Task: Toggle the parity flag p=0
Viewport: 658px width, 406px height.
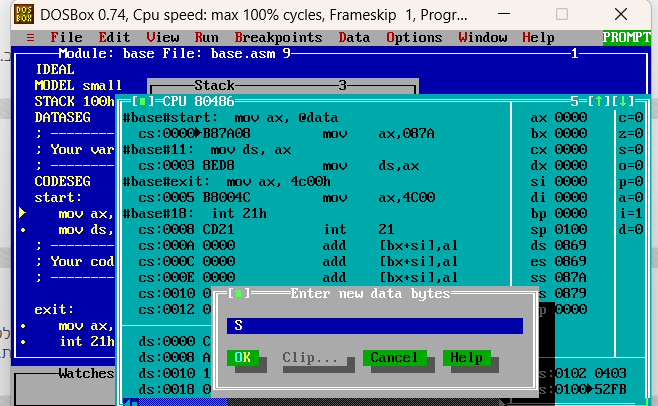Action: [x=631, y=181]
